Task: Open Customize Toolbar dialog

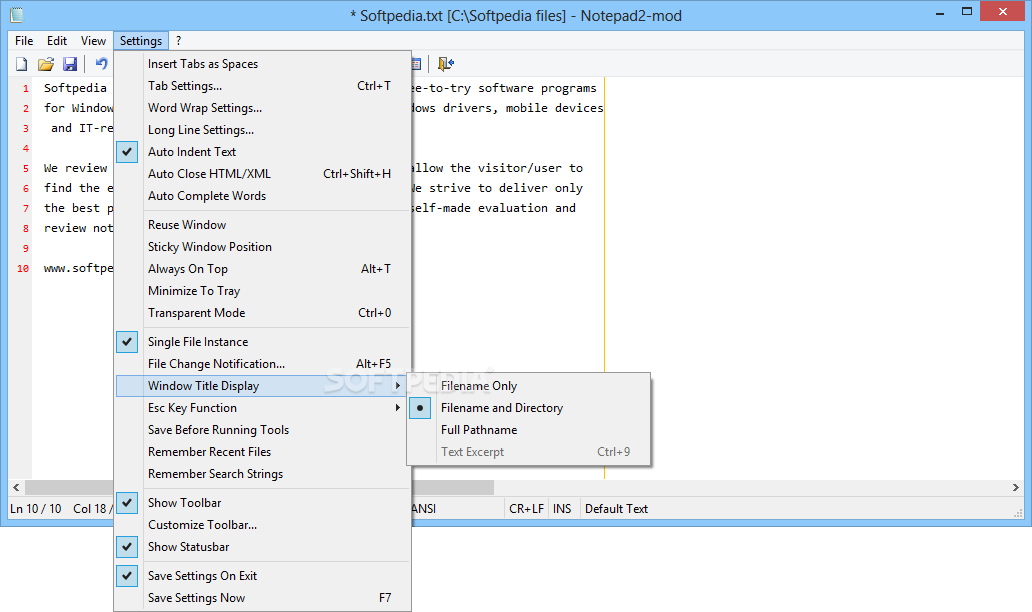Action: click(262, 525)
